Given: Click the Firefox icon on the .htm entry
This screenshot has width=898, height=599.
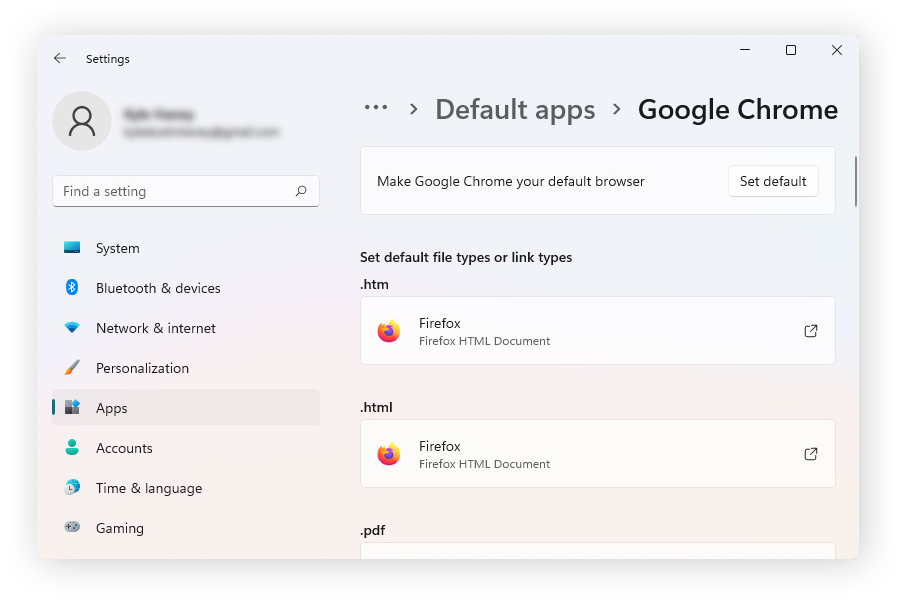Looking at the screenshot, I should [x=390, y=330].
